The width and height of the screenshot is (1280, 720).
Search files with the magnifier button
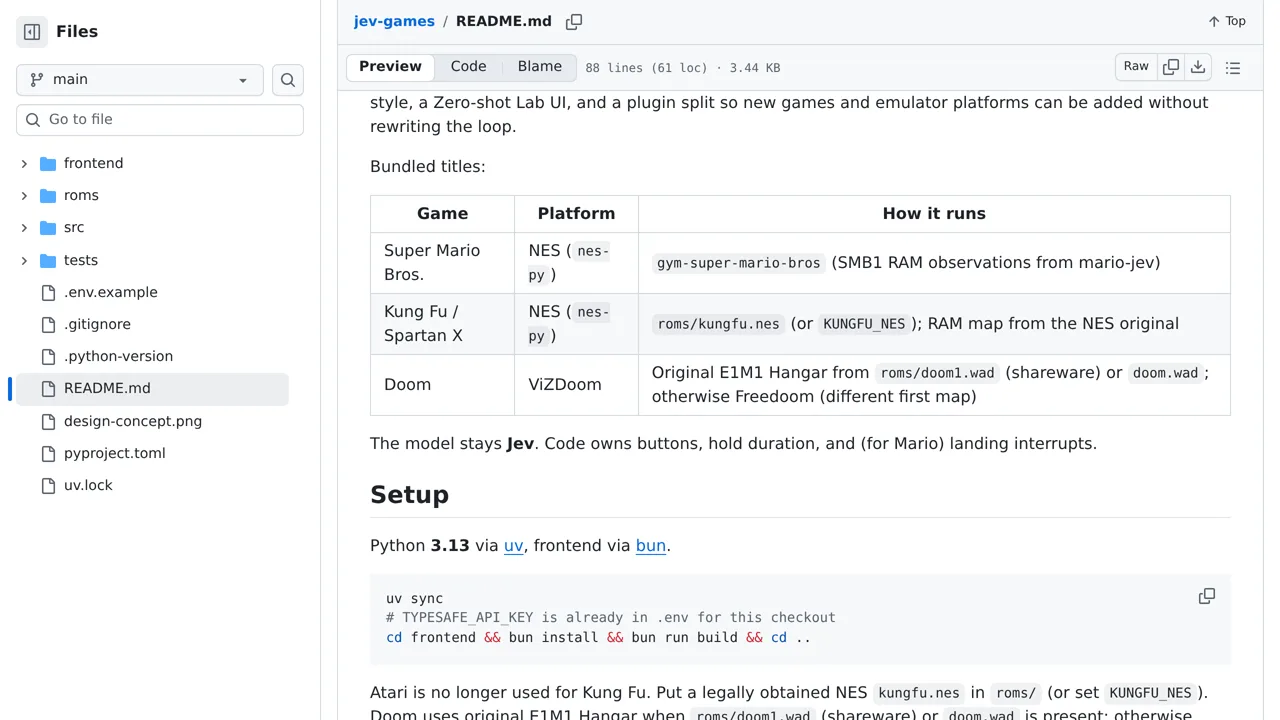[x=288, y=80]
